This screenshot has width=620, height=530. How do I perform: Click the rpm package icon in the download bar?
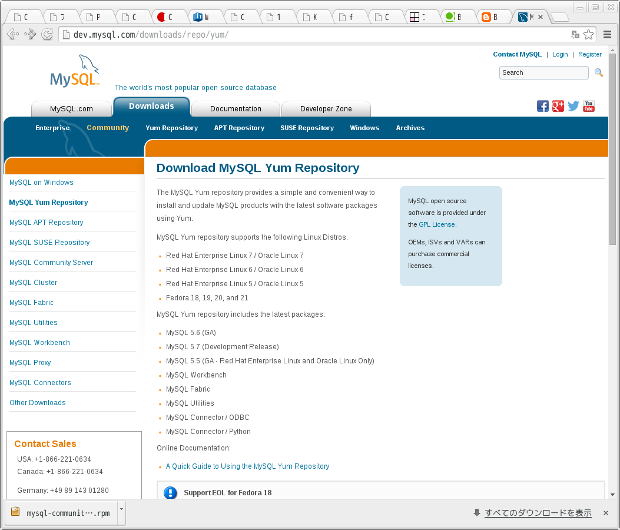(x=15, y=511)
